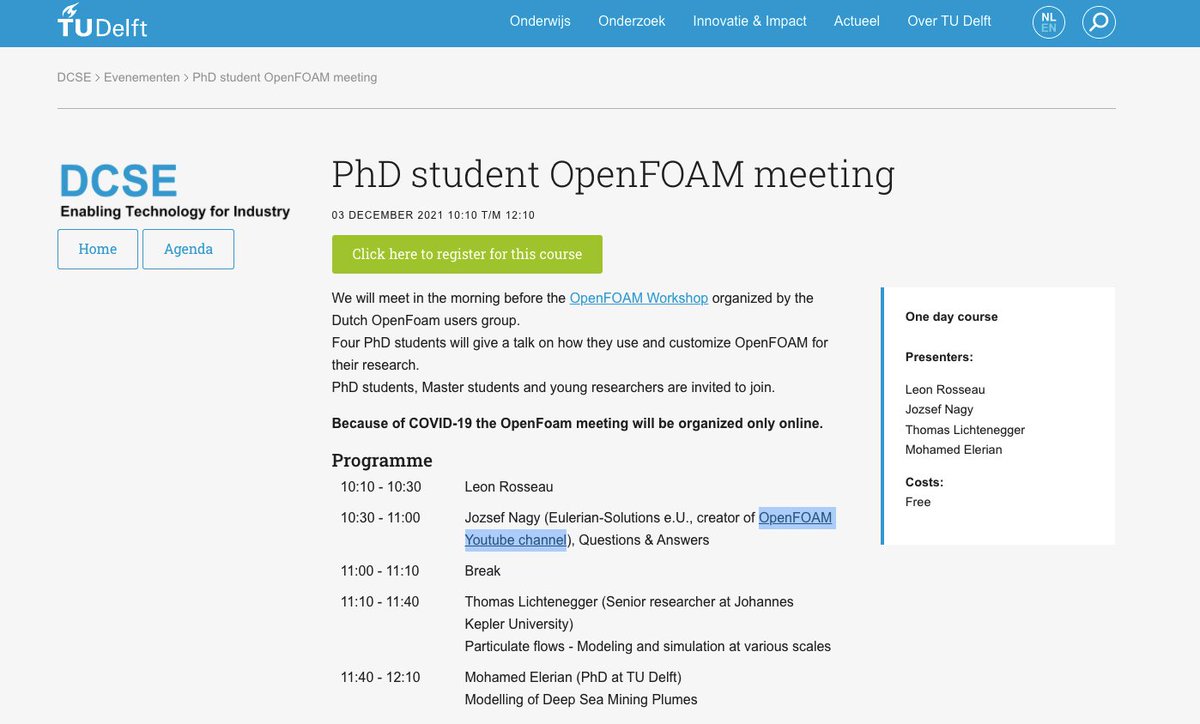Select PhD student OpenFOAM meeting breadcrumb
The width and height of the screenshot is (1200, 724).
[285, 77]
